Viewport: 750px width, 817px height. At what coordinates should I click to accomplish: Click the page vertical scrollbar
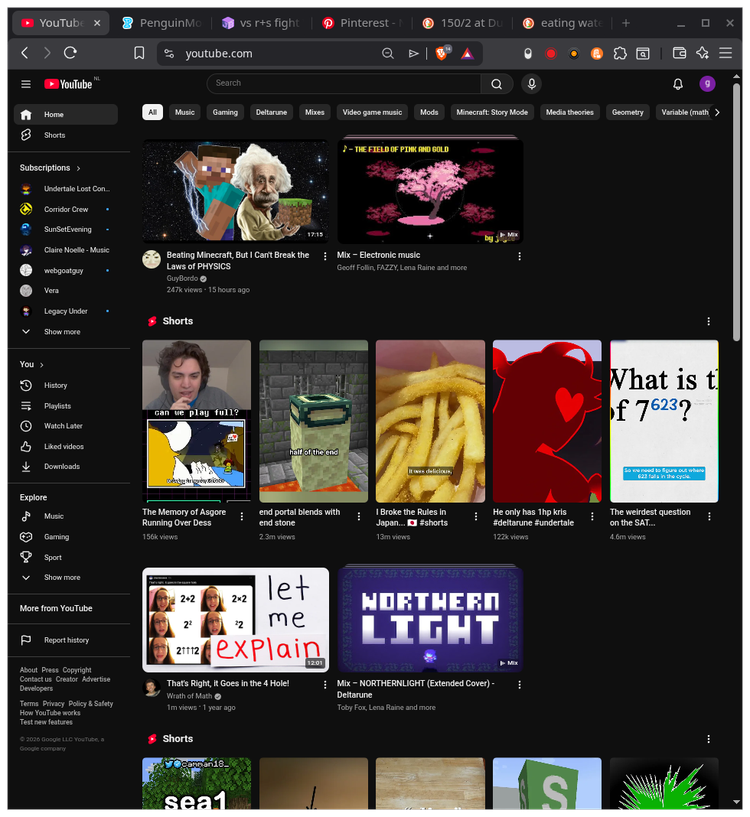tap(736, 211)
